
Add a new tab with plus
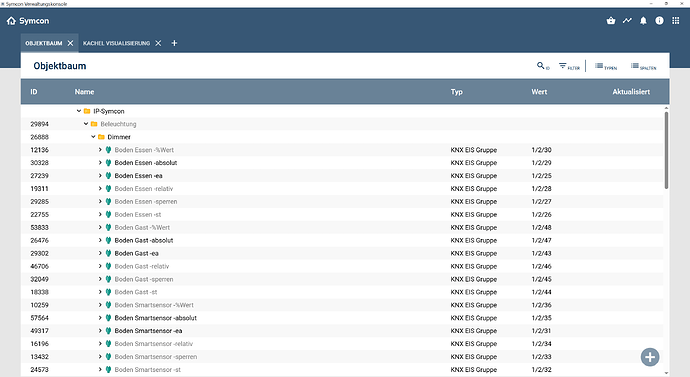pyautogui.click(x=174, y=43)
